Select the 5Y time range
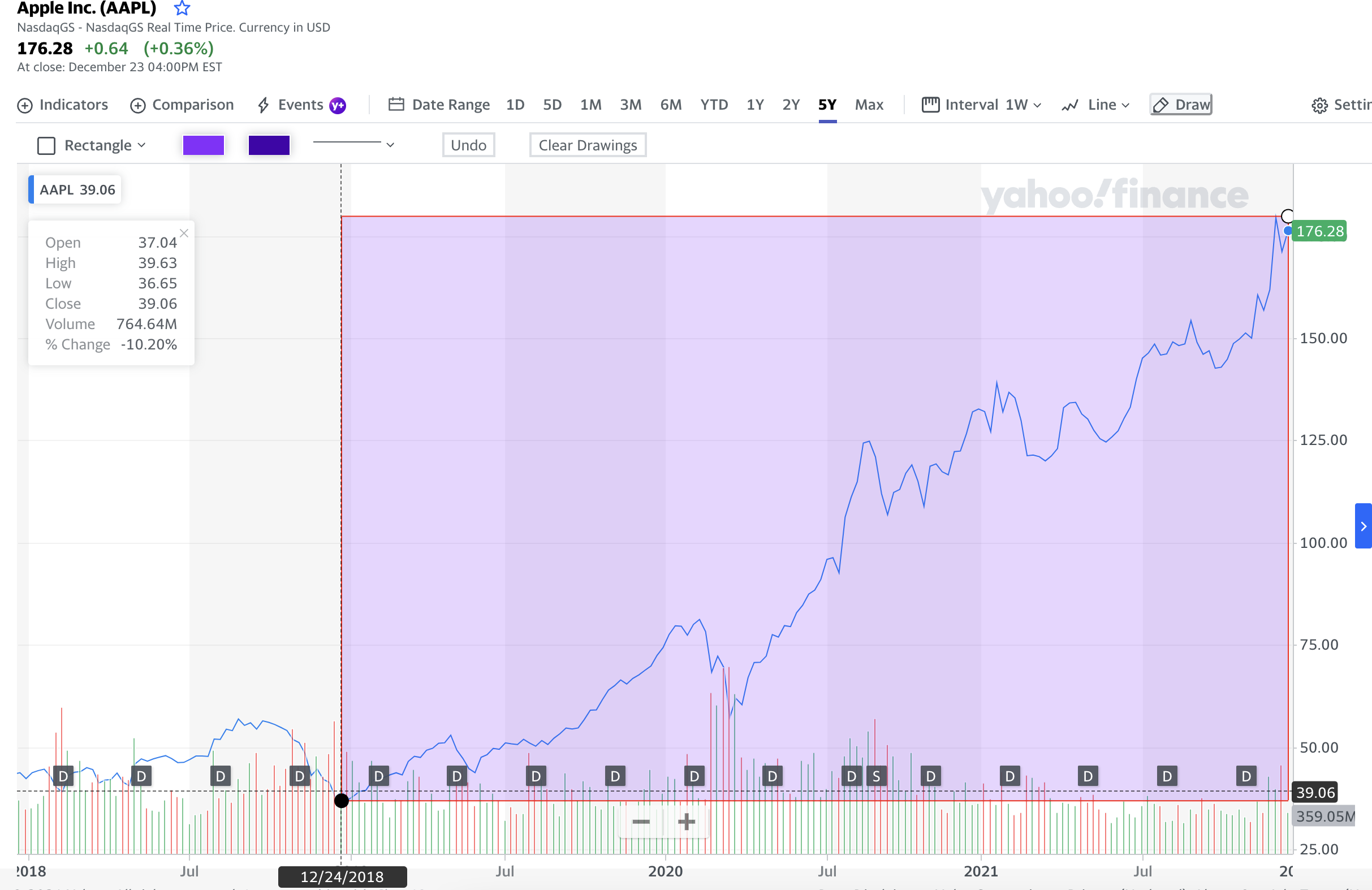 (x=827, y=105)
